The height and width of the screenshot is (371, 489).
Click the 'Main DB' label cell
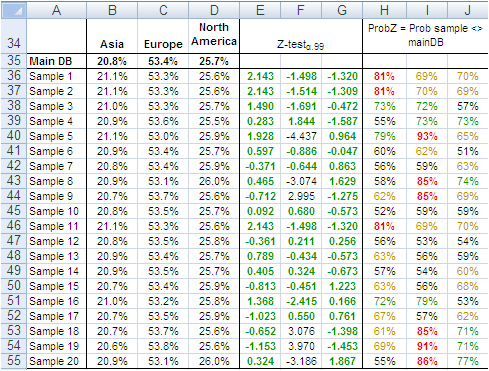[x=56, y=61]
